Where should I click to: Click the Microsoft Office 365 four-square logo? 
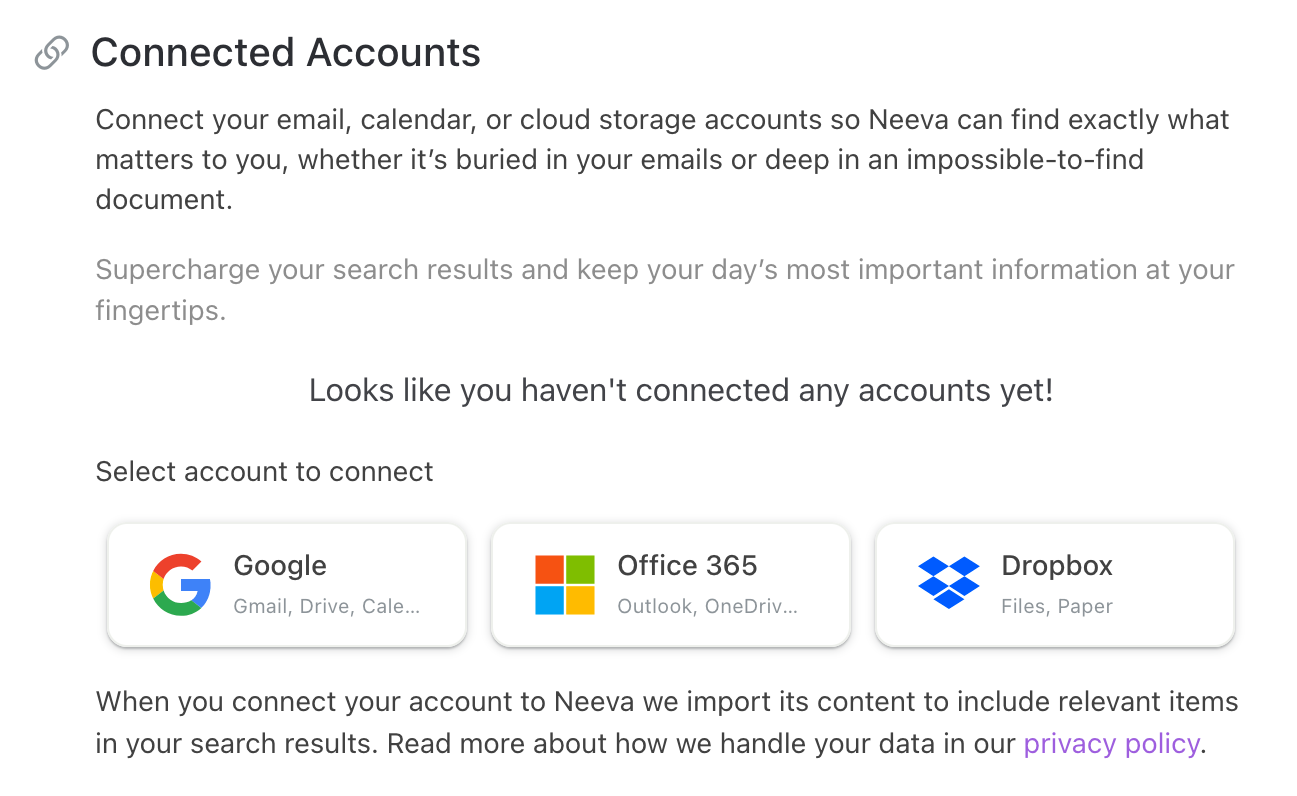click(x=565, y=585)
